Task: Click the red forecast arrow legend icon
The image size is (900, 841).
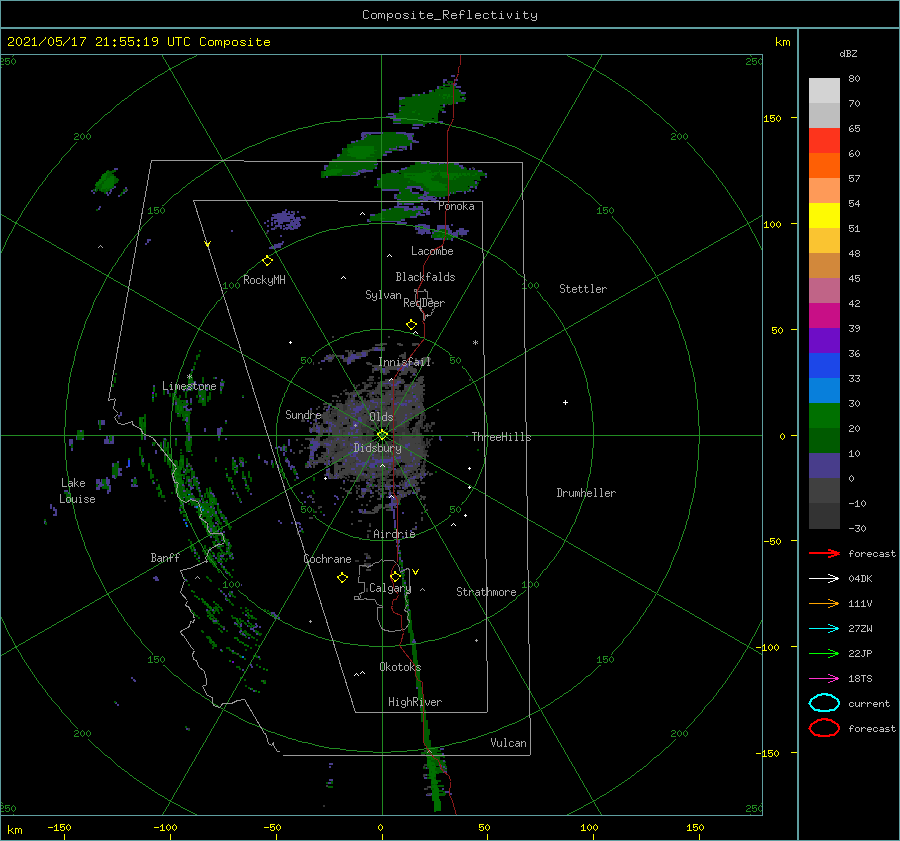Action: coord(824,553)
